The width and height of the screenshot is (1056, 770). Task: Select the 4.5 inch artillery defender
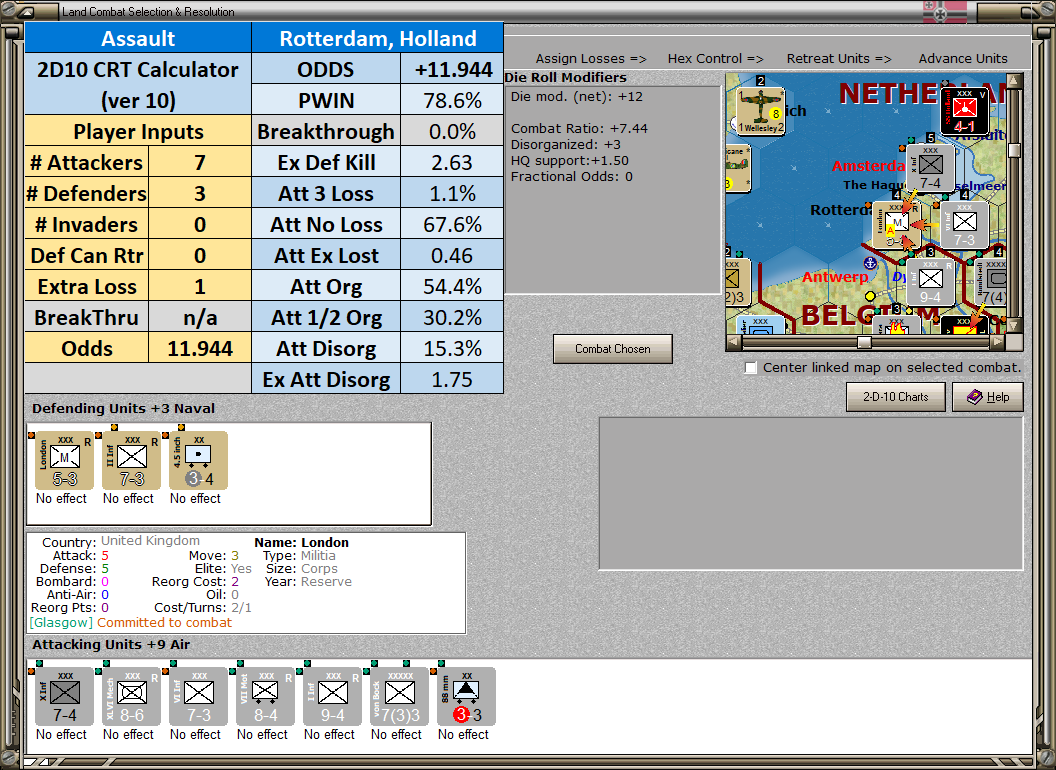[195, 461]
